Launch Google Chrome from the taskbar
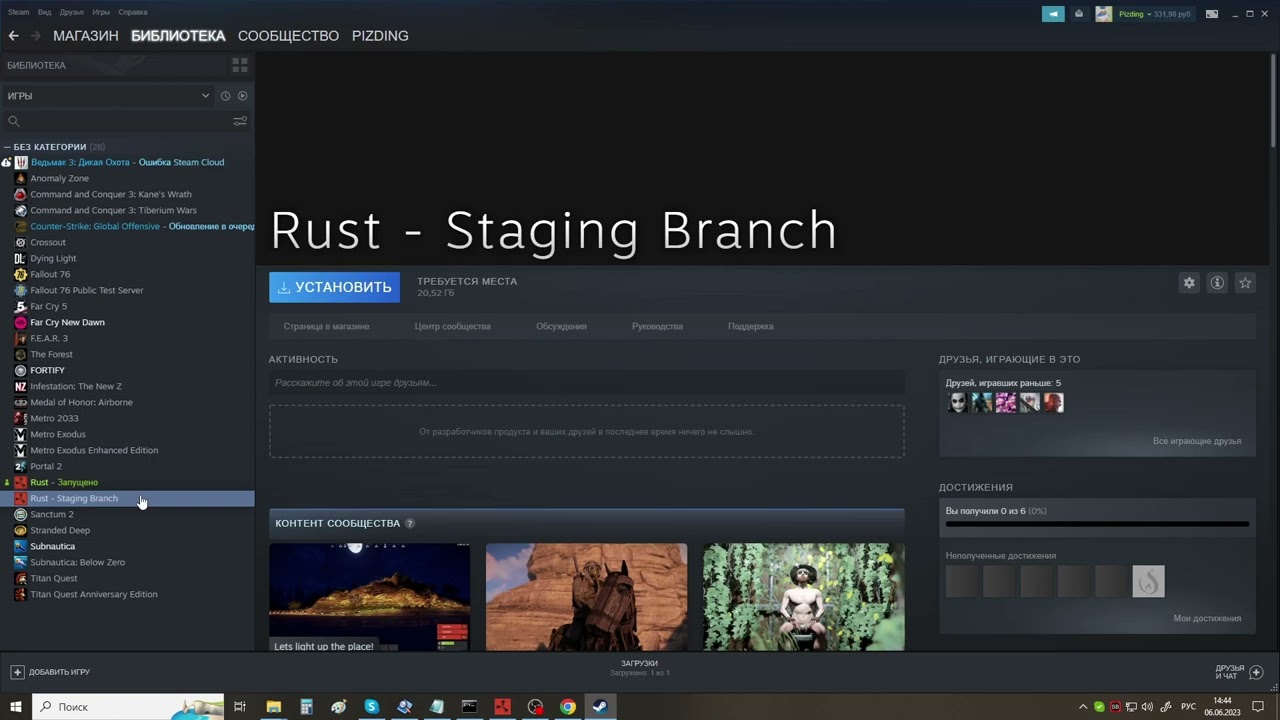The image size is (1280, 720). (x=568, y=707)
